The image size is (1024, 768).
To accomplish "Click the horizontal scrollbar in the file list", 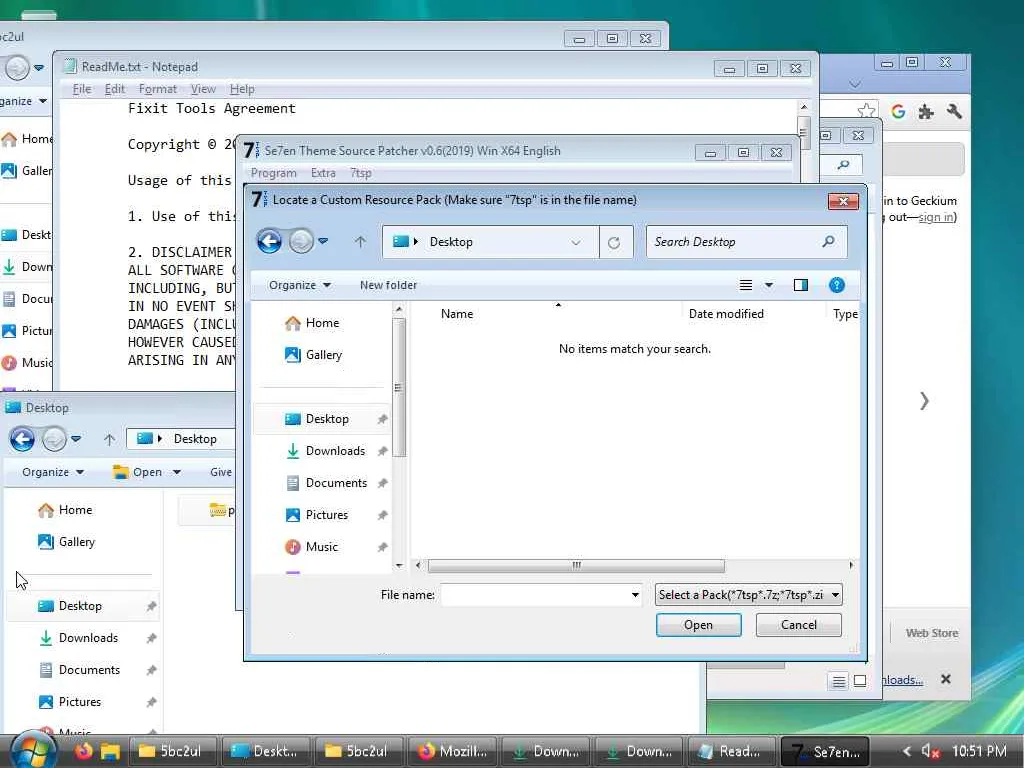I will coord(576,565).
